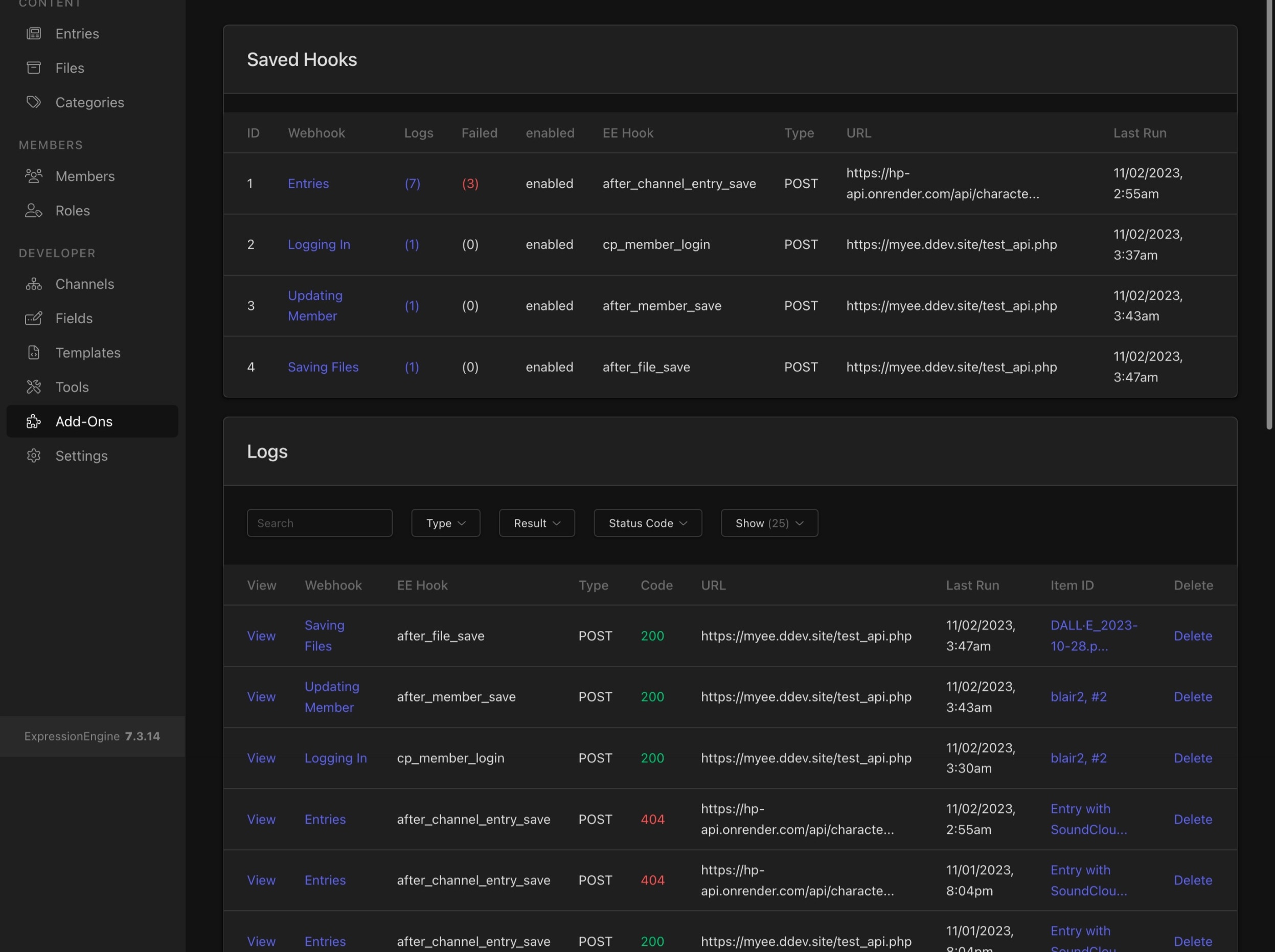Click the Members people icon
This screenshot has width=1275, height=952.
click(34, 176)
